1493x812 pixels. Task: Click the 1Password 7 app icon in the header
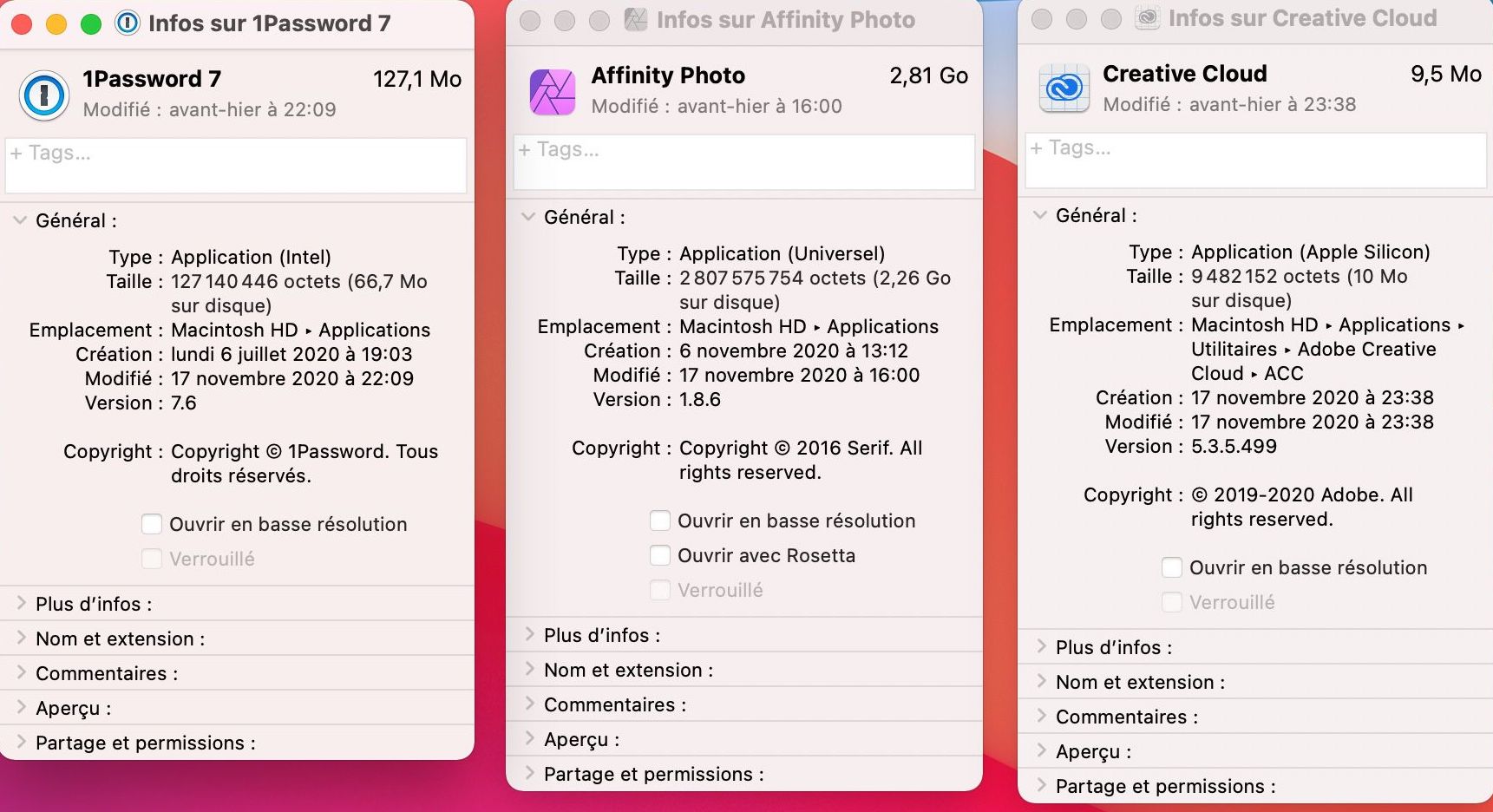point(43,95)
